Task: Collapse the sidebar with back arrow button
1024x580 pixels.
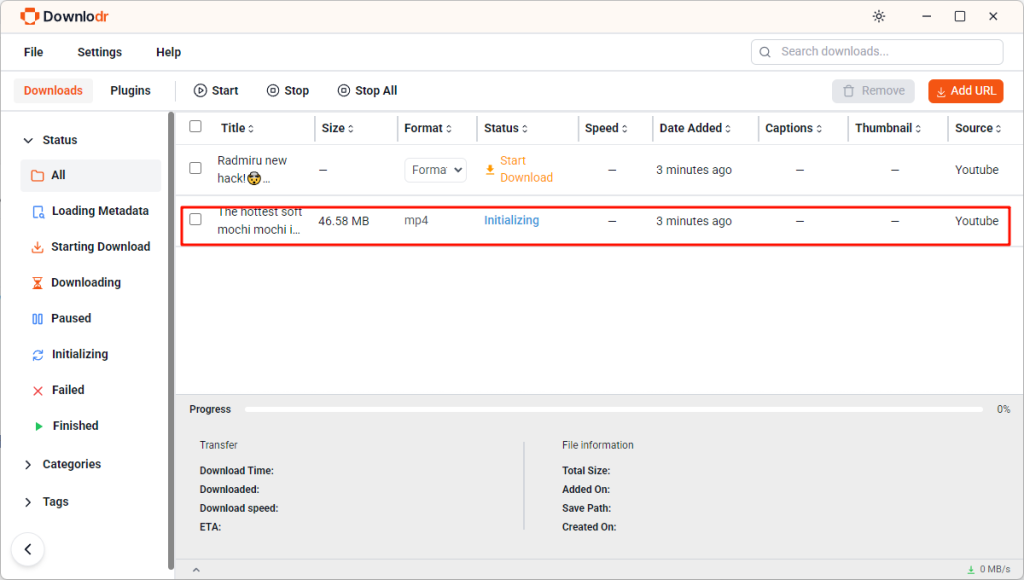Action: click(x=28, y=549)
